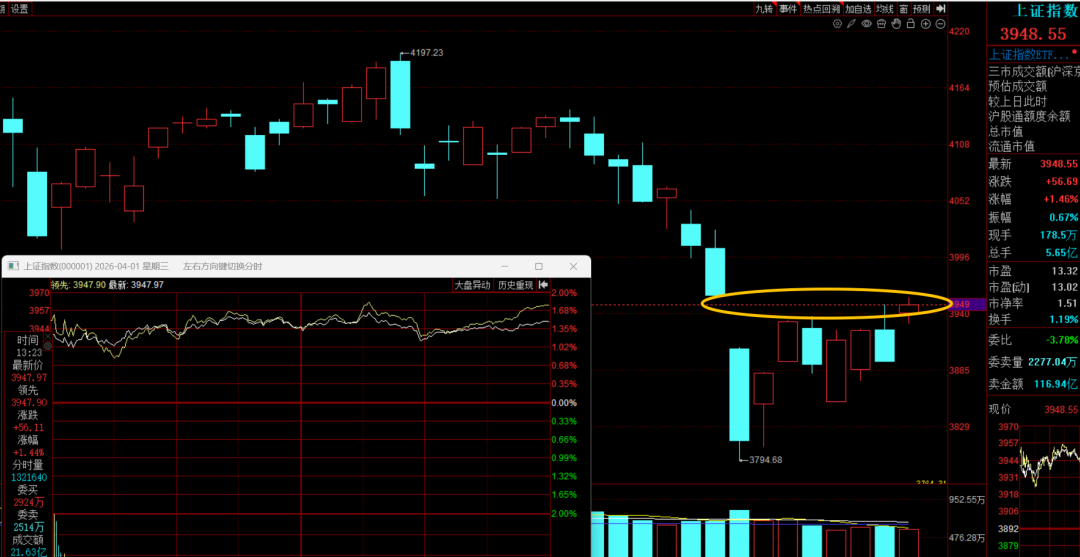
Task: Click the 委买 2924万 value in the popup
Action: tap(28, 502)
